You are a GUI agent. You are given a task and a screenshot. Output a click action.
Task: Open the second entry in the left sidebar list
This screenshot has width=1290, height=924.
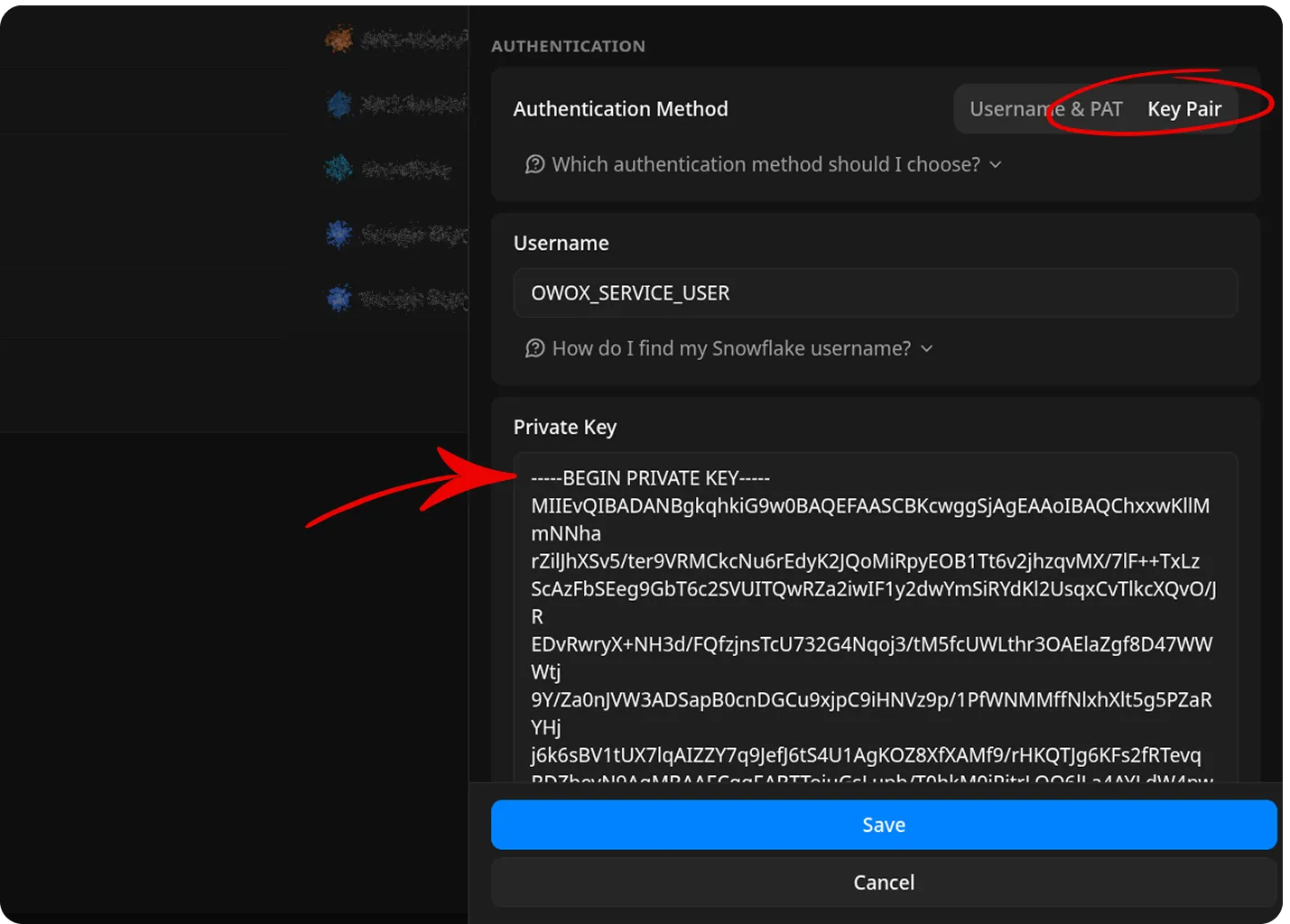(406, 104)
